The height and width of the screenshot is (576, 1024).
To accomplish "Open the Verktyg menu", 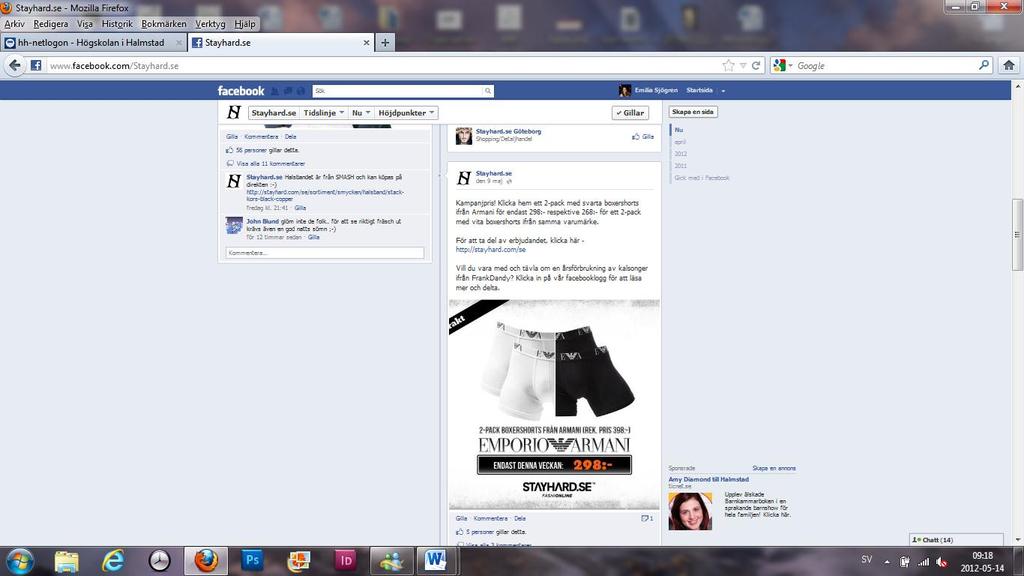I will coord(210,24).
